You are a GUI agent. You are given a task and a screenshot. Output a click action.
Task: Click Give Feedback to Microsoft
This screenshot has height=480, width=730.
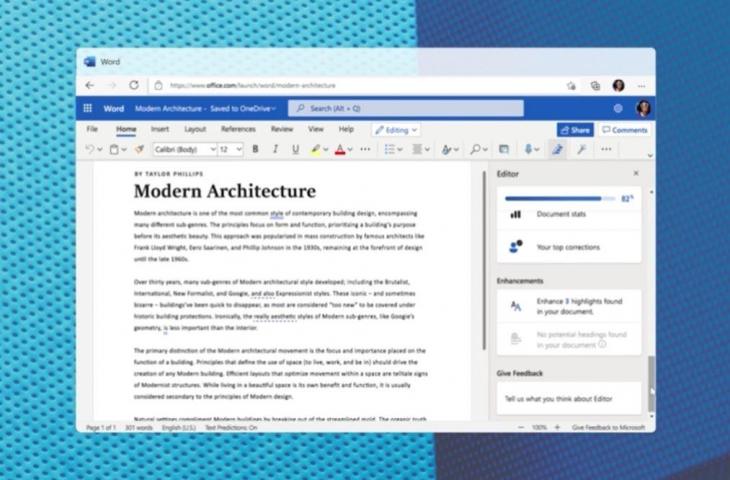608,427
